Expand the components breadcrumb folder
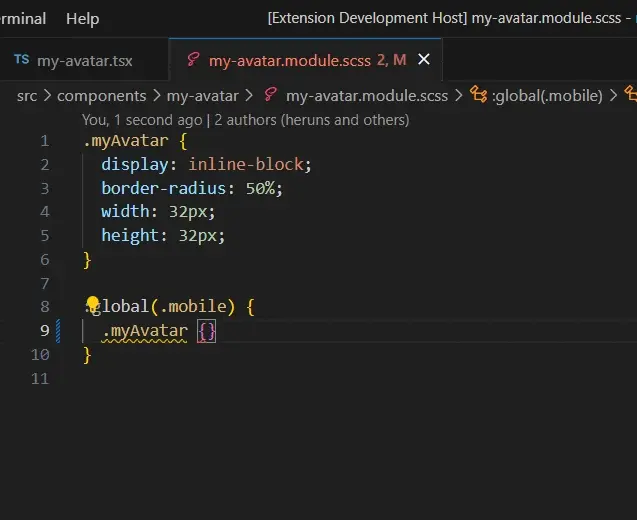Viewport: 637px width, 520px height. [x=101, y=96]
